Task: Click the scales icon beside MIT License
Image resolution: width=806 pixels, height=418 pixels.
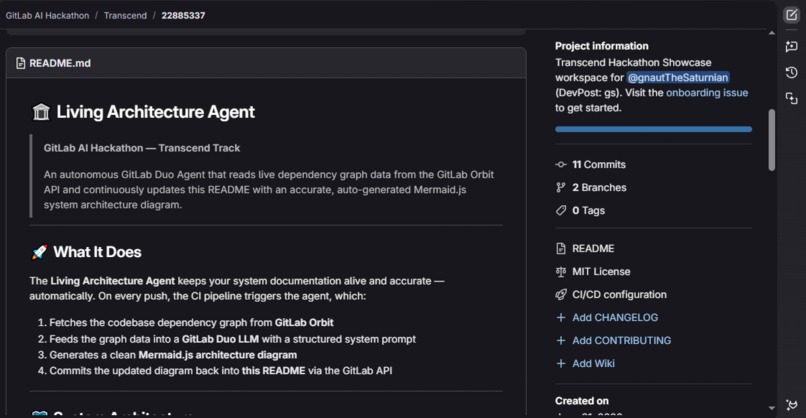Action: tap(561, 271)
